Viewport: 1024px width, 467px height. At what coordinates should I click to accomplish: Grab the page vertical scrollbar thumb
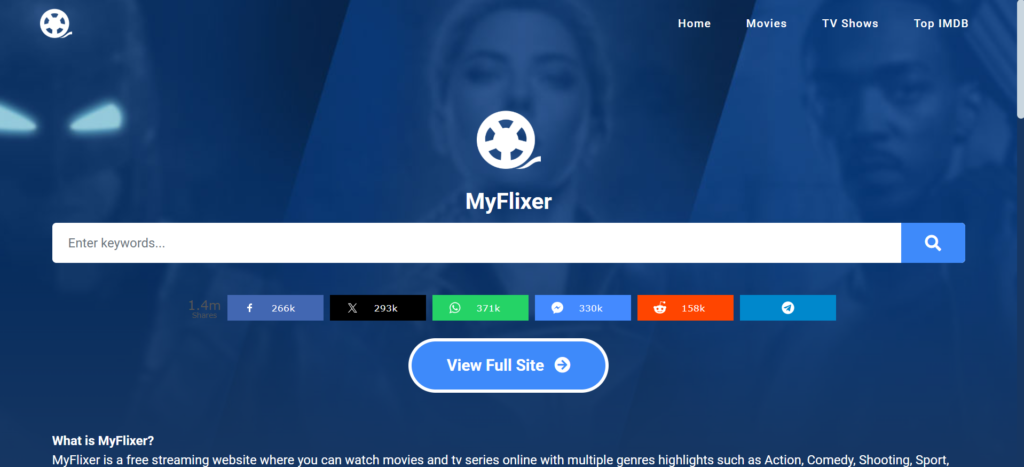[1020, 60]
